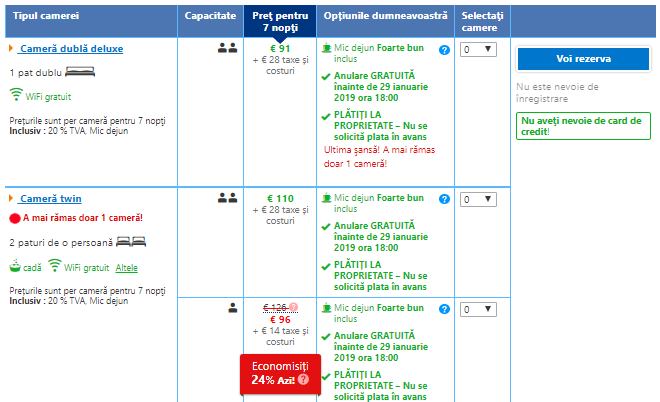Click WiFi icon under Cameră dublă deluxe
This screenshot has height=402, width=660.
(x=16, y=95)
